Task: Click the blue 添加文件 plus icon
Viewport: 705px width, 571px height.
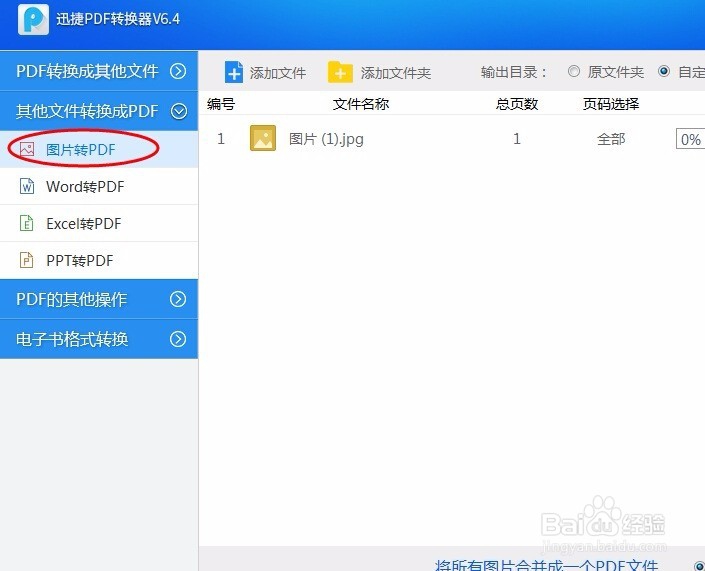Action: tap(233, 72)
